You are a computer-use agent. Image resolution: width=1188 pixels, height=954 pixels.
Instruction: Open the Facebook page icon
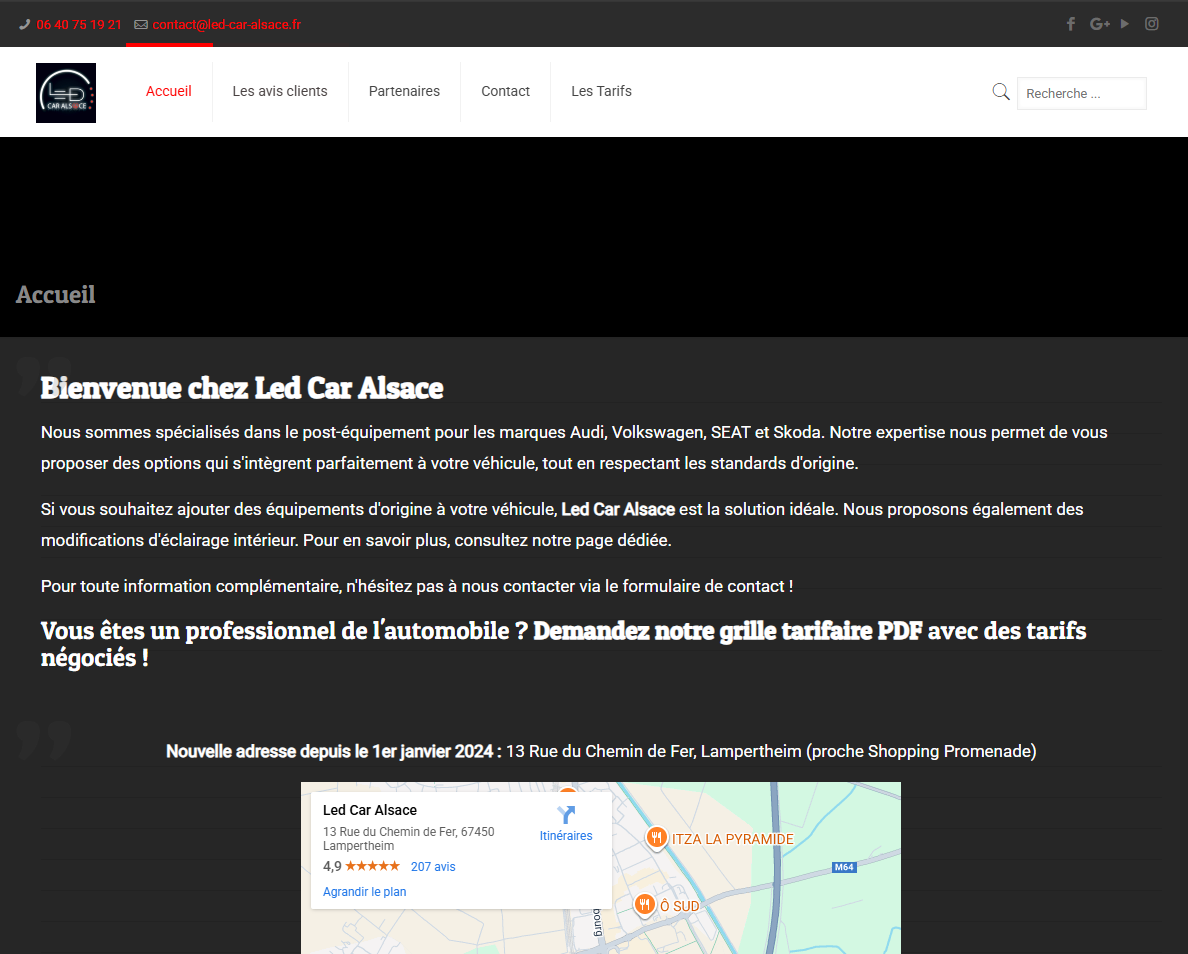[x=1071, y=24]
